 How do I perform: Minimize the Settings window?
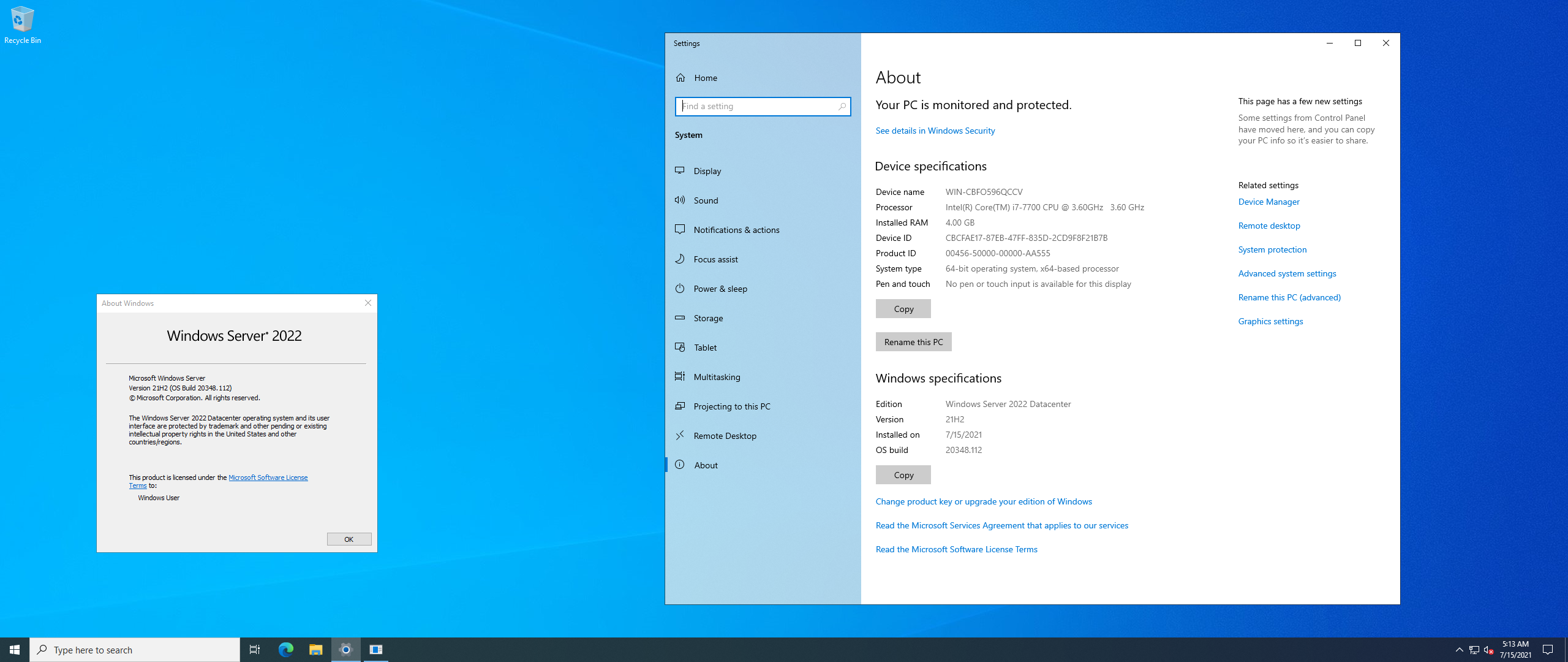point(1329,43)
